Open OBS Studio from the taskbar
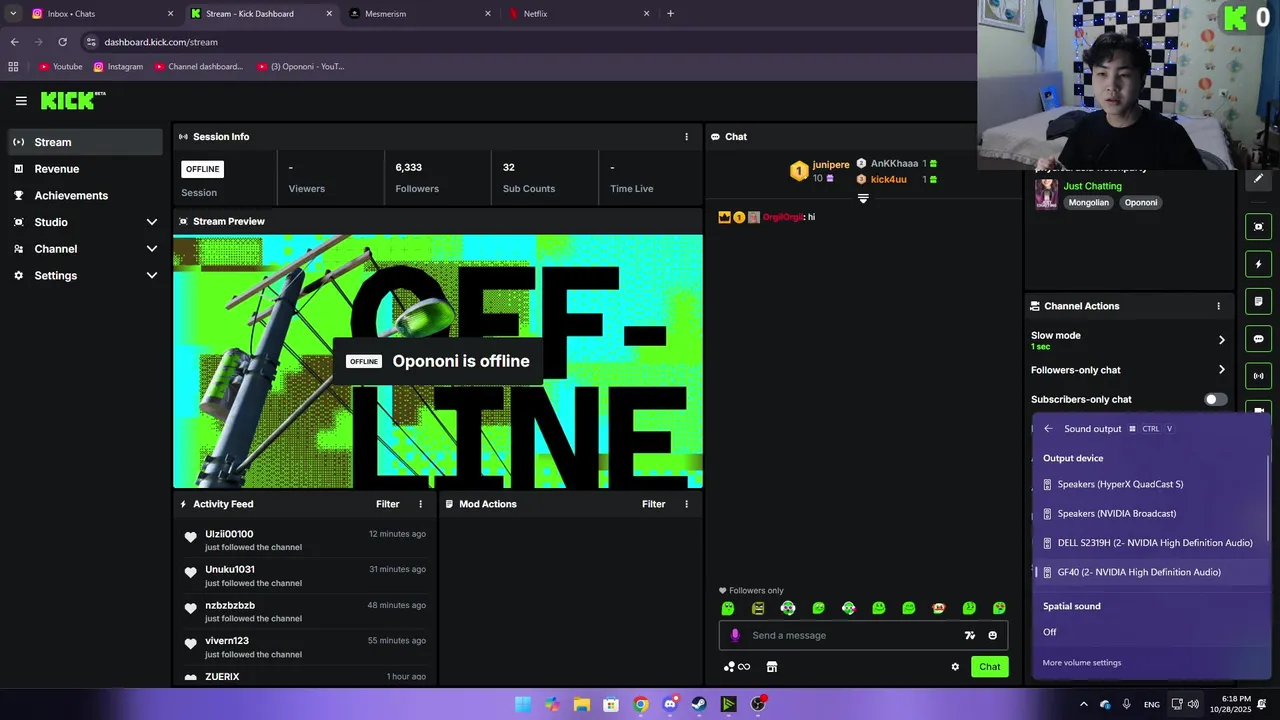The image size is (1280, 720). [758, 704]
